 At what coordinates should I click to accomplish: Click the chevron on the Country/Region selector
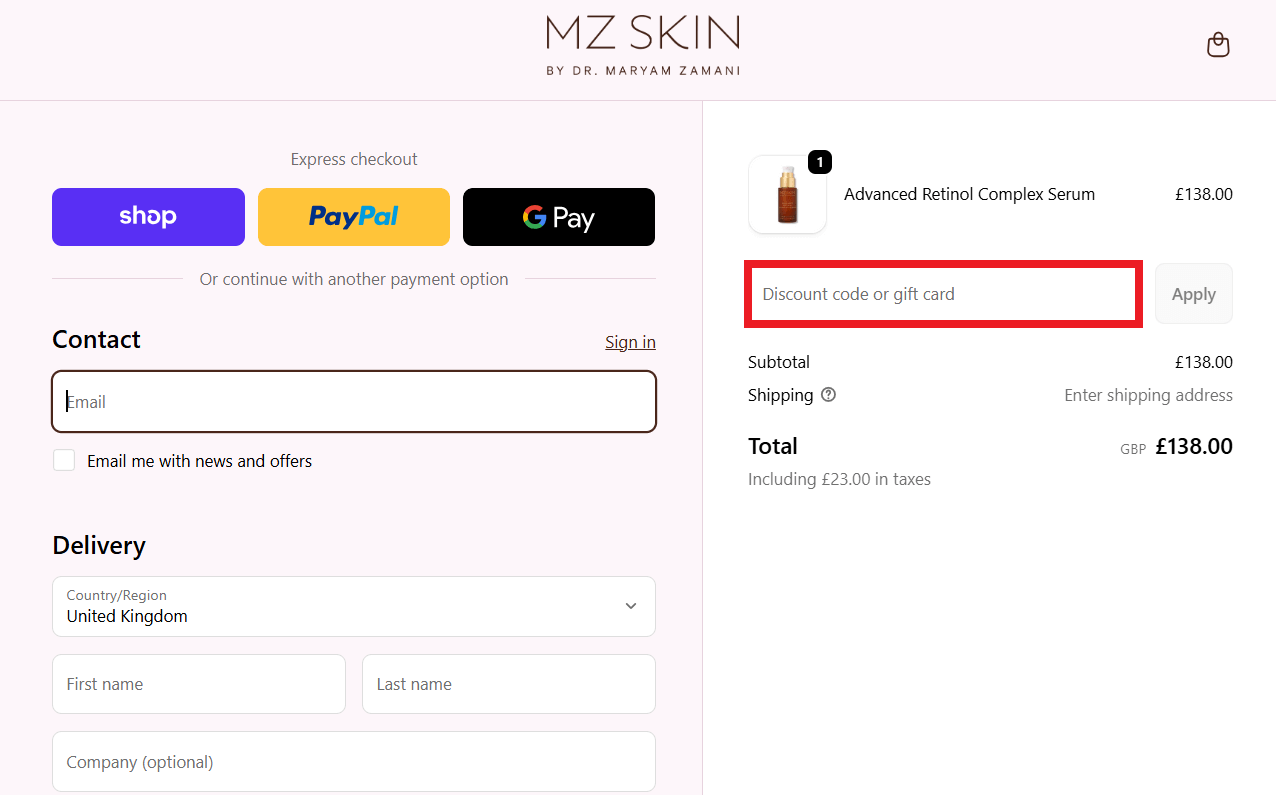point(631,606)
